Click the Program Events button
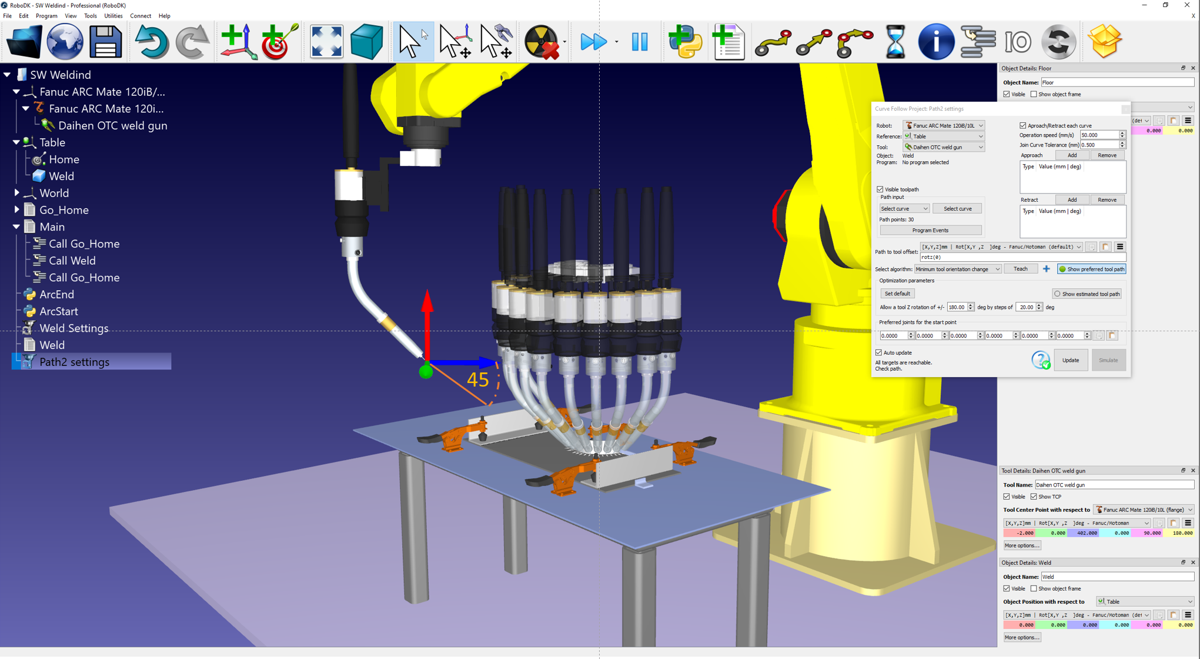The width and height of the screenshot is (1200, 659). coord(930,230)
